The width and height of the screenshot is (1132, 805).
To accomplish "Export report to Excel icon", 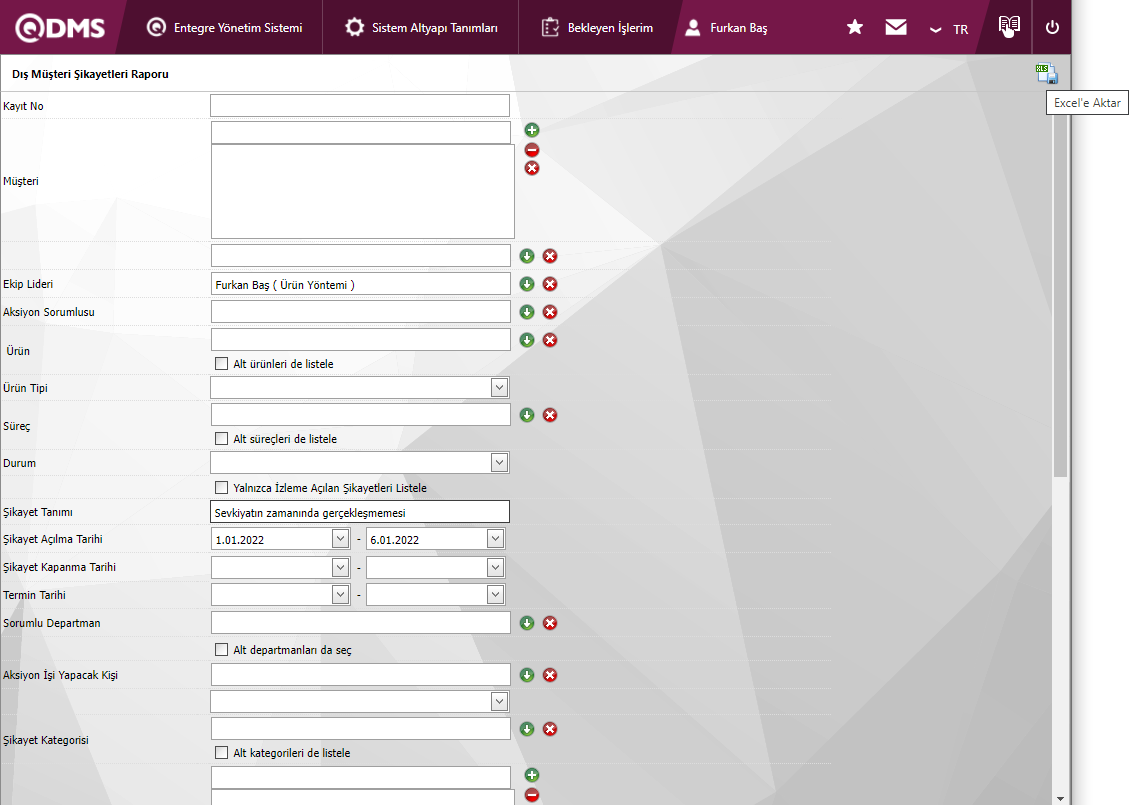I will pyautogui.click(x=1047, y=74).
